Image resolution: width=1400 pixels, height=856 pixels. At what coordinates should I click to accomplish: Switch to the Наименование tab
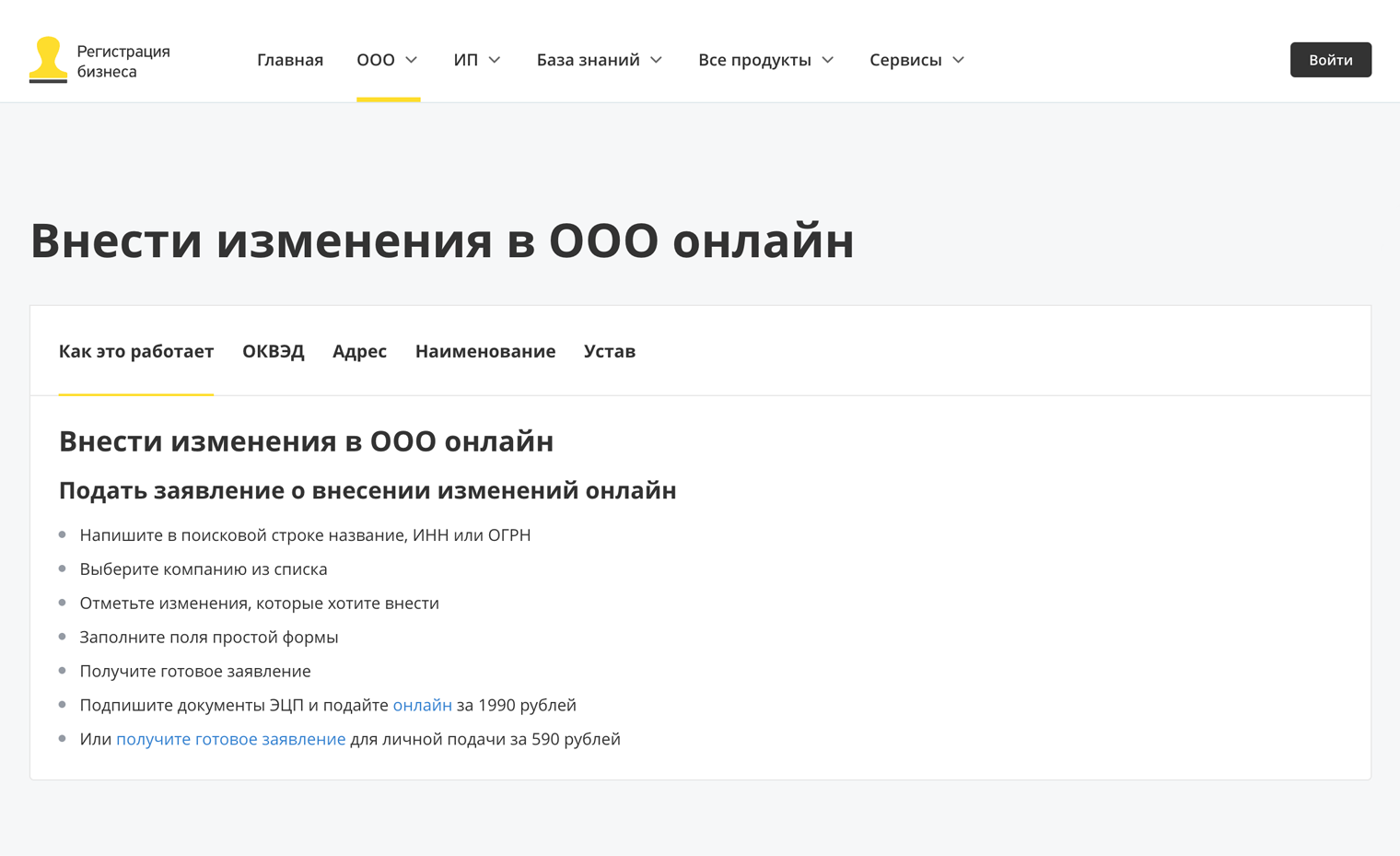[485, 351]
